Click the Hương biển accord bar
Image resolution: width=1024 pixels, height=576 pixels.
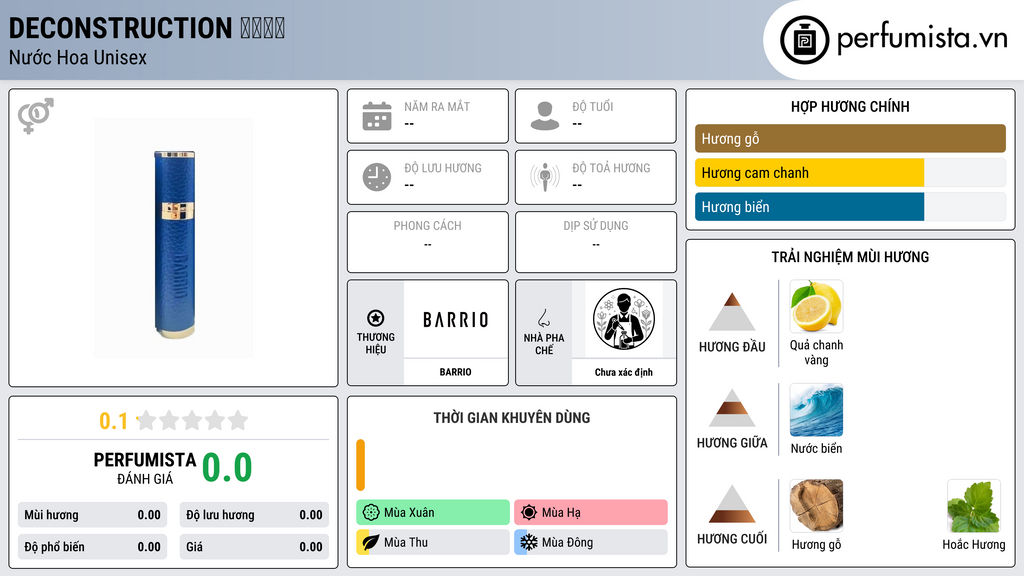(x=850, y=207)
